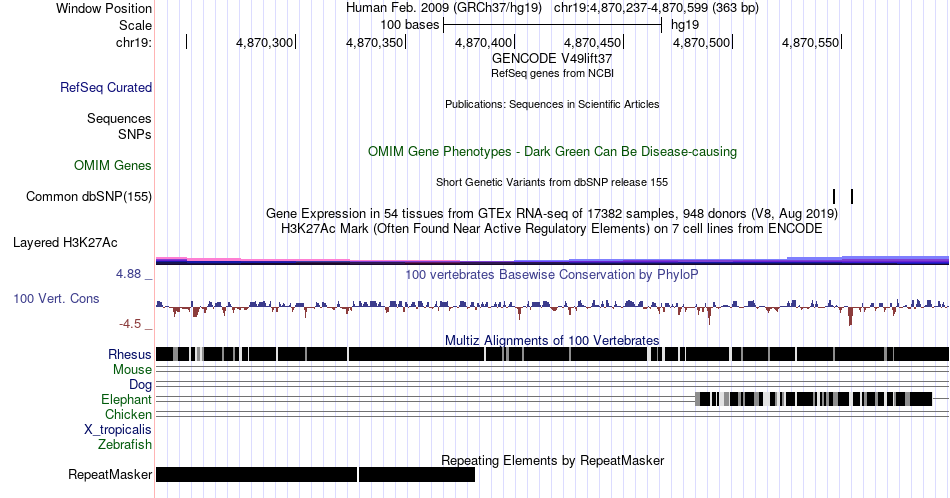Click the hg19 label beside scale bar
This screenshot has height=498, width=950.
coord(685,25)
